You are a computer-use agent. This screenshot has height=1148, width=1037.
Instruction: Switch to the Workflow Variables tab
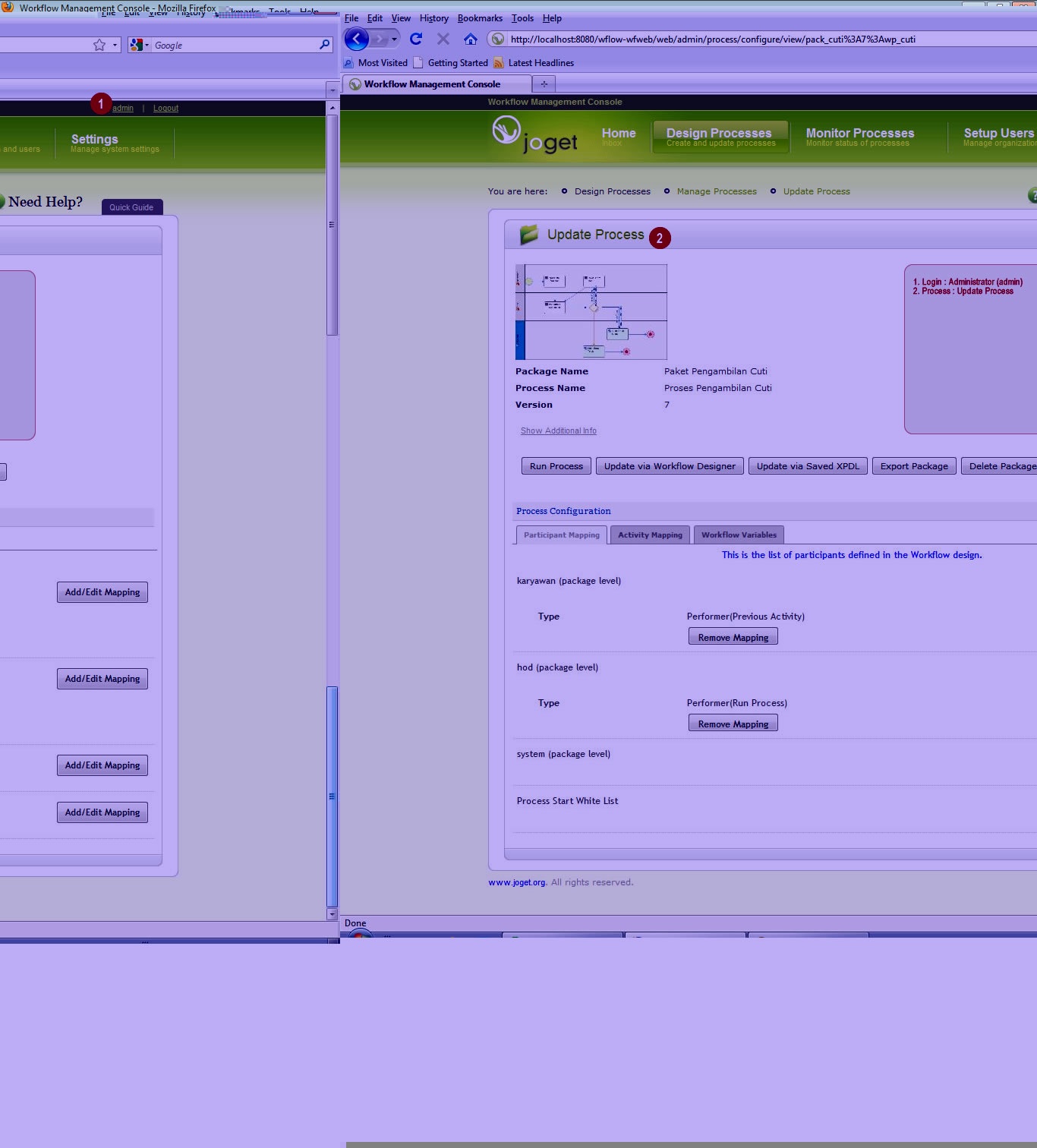(739, 535)
